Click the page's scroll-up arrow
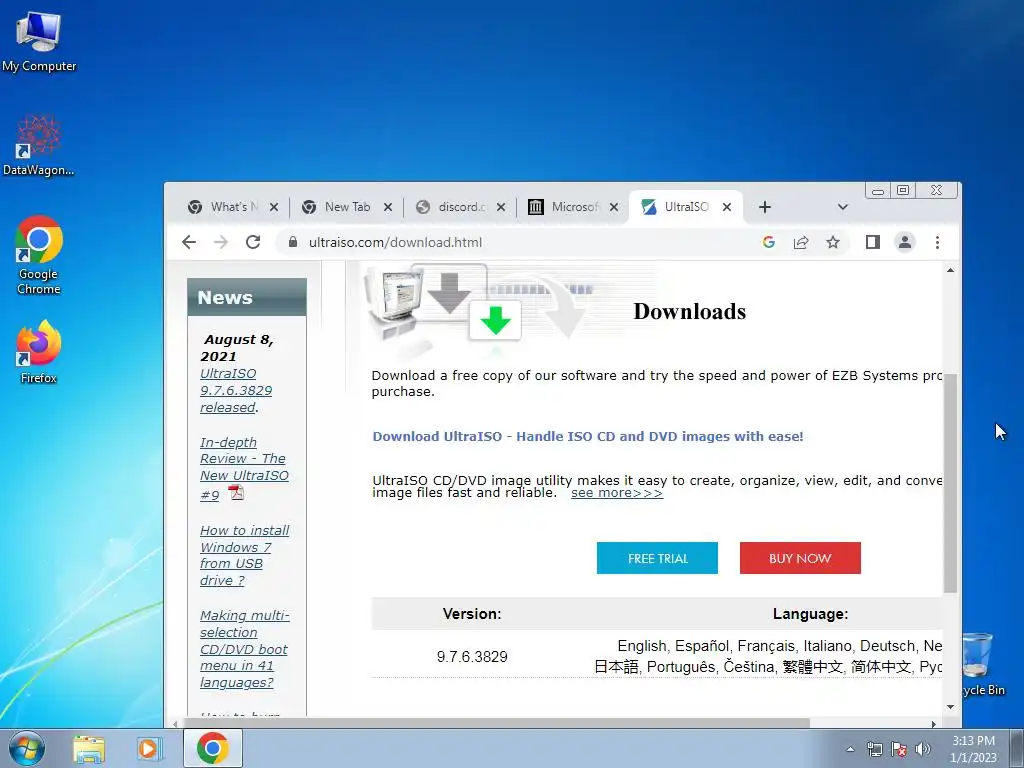The width and height of the screenshot is (1024, 768). (950, 270)
